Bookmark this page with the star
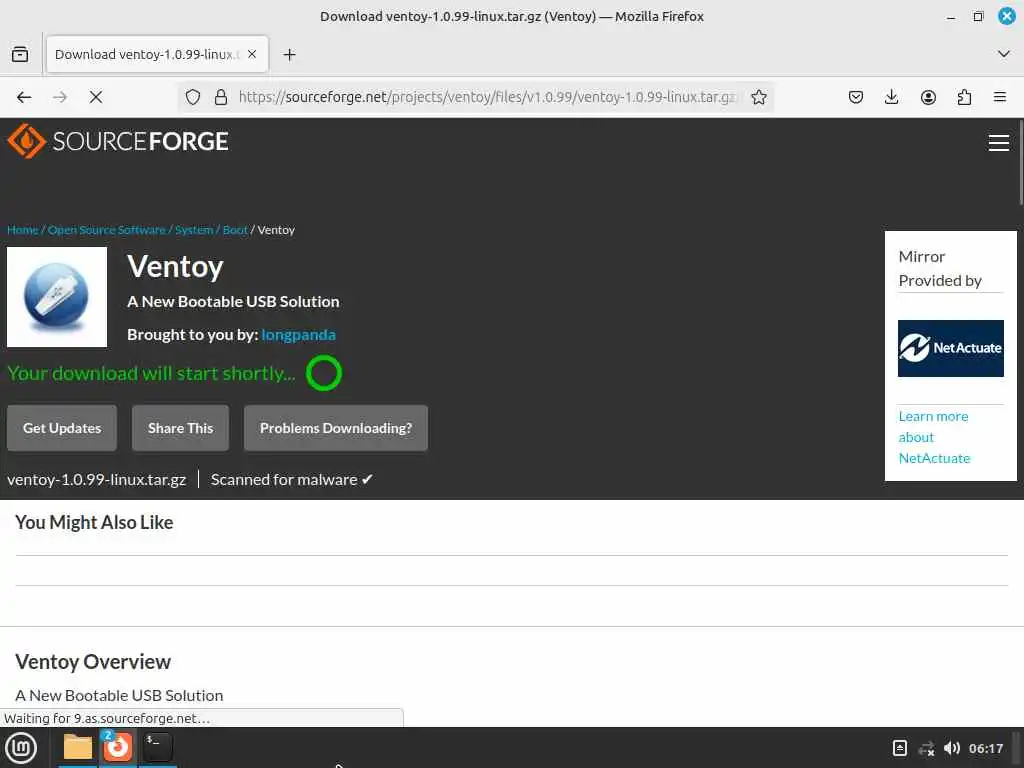 (x=759, y=97)
